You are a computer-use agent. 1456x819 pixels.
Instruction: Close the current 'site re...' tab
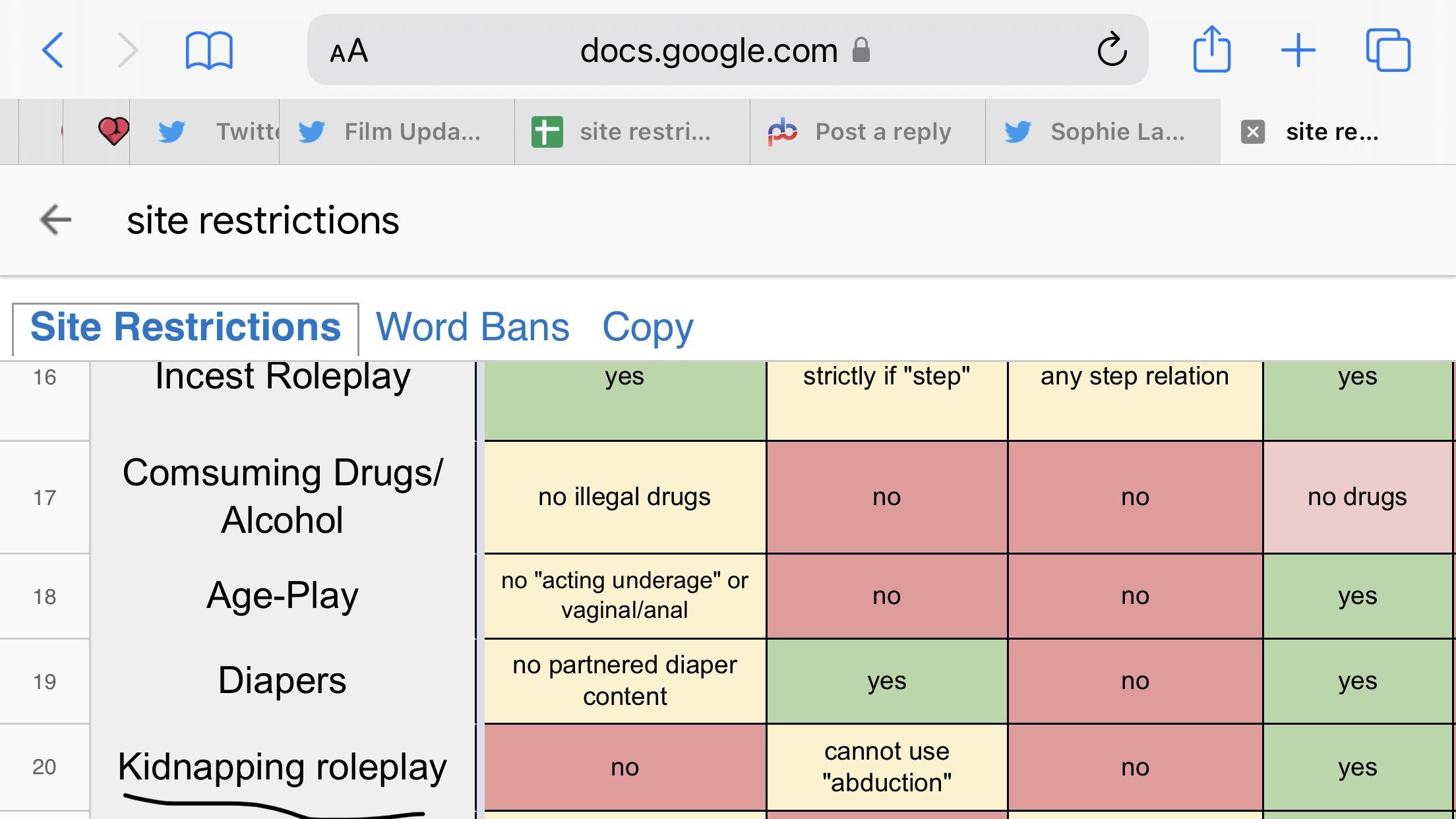click(x=1252, y=132)
